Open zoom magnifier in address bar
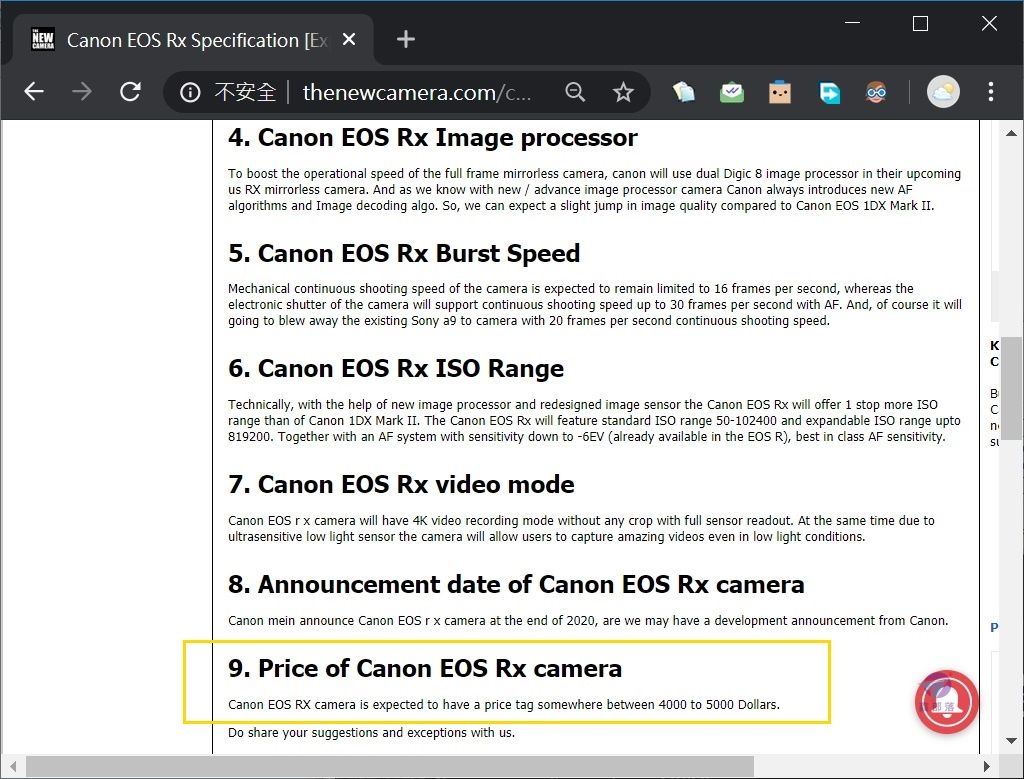 click(575, 92)
